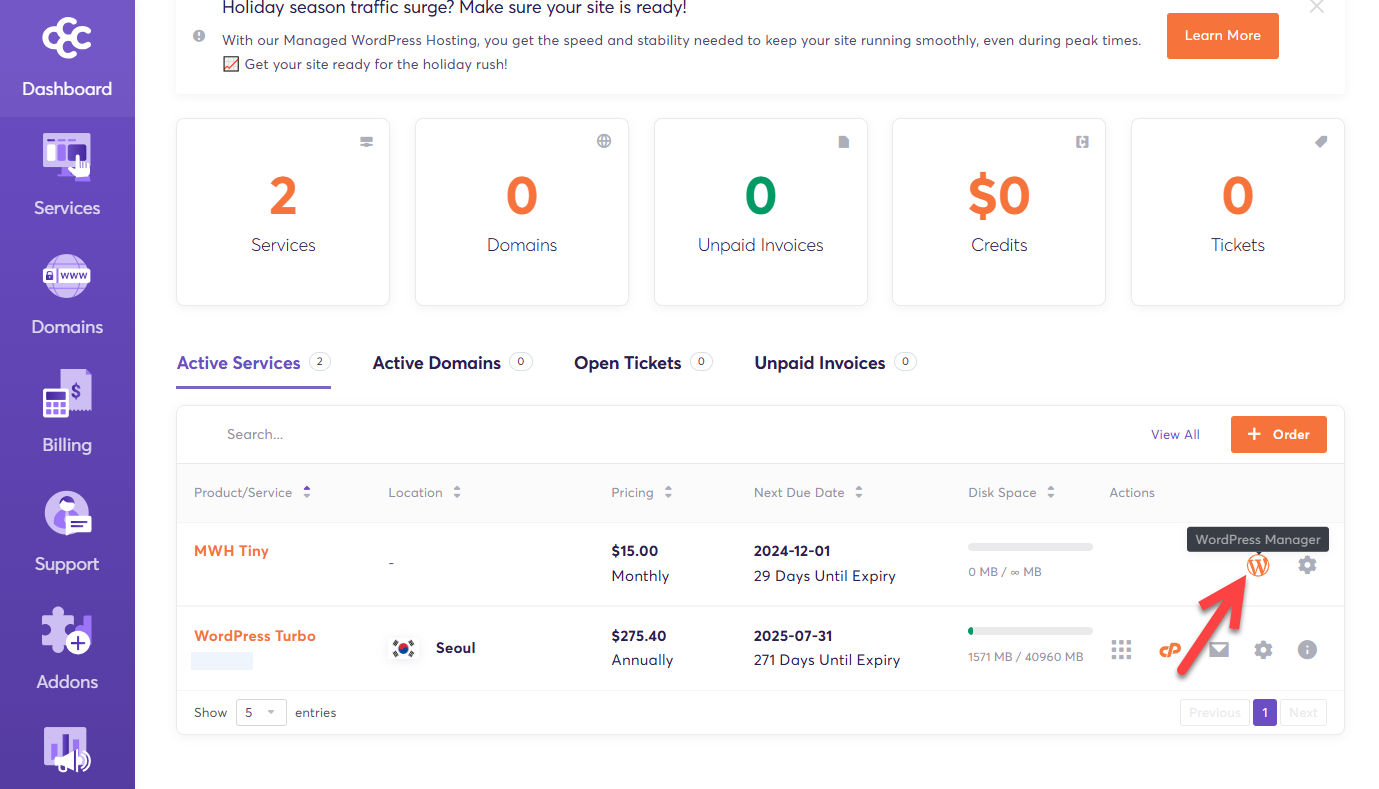Click the credit icon on Credits card
The height and width of the screenshot is (789, 1379).
1082,142
